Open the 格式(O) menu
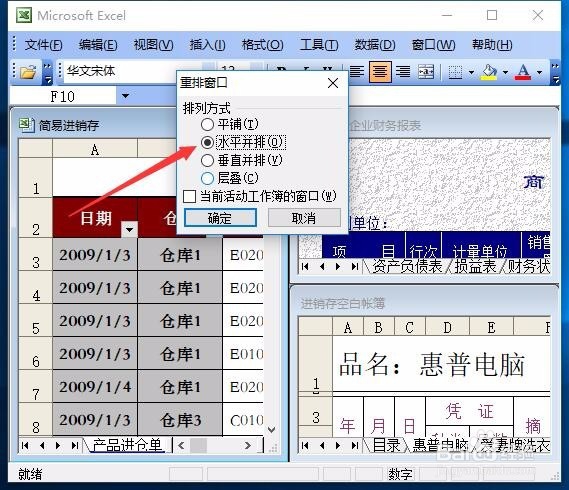 click(263, 45)
